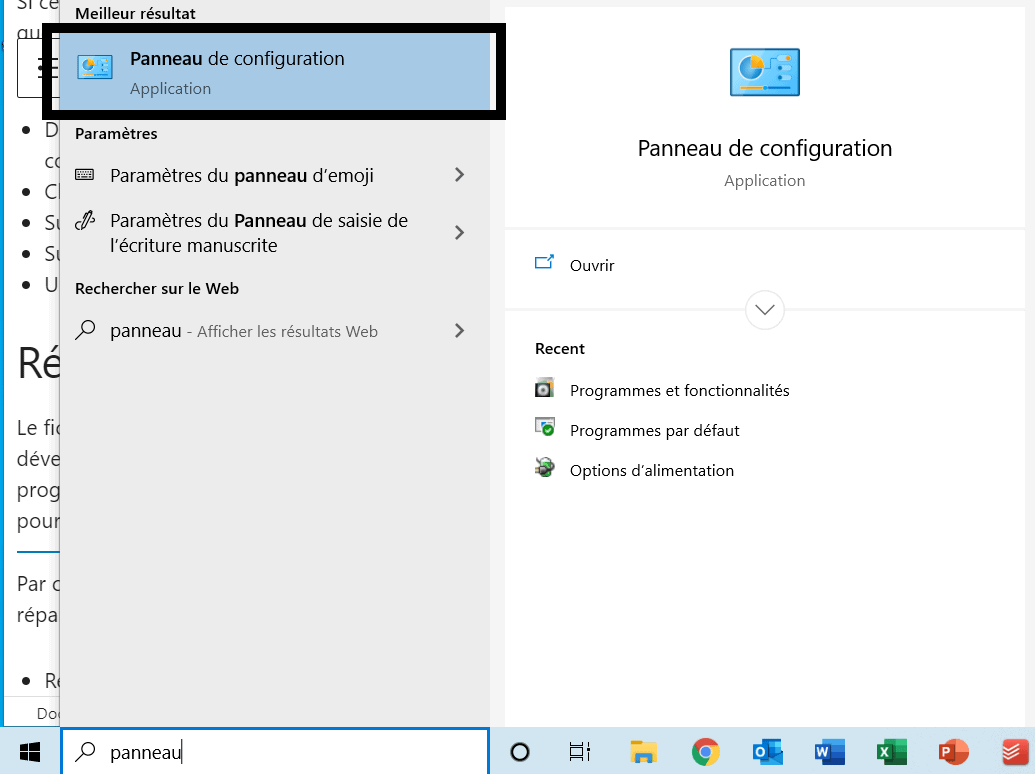
Task: Launch Google Chrome from the taskbar
Action: pos(706,752)
